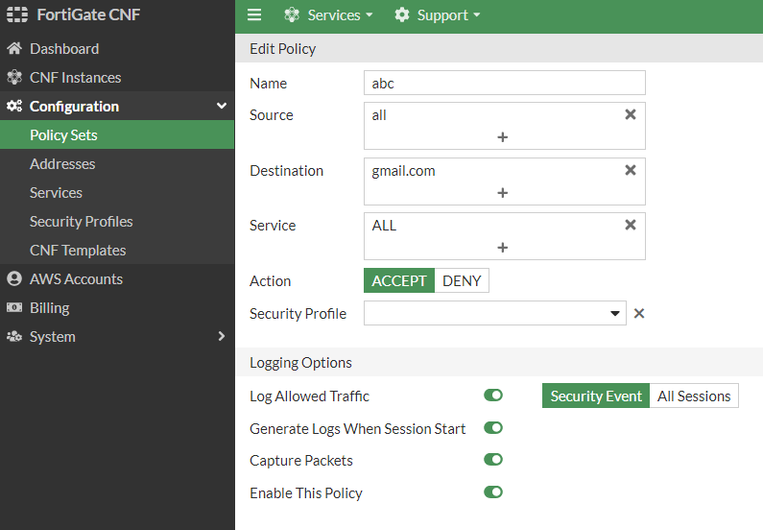763x530 pixels.
Task: Turn off Capture Packets toggle
Action: click(493, 460)
